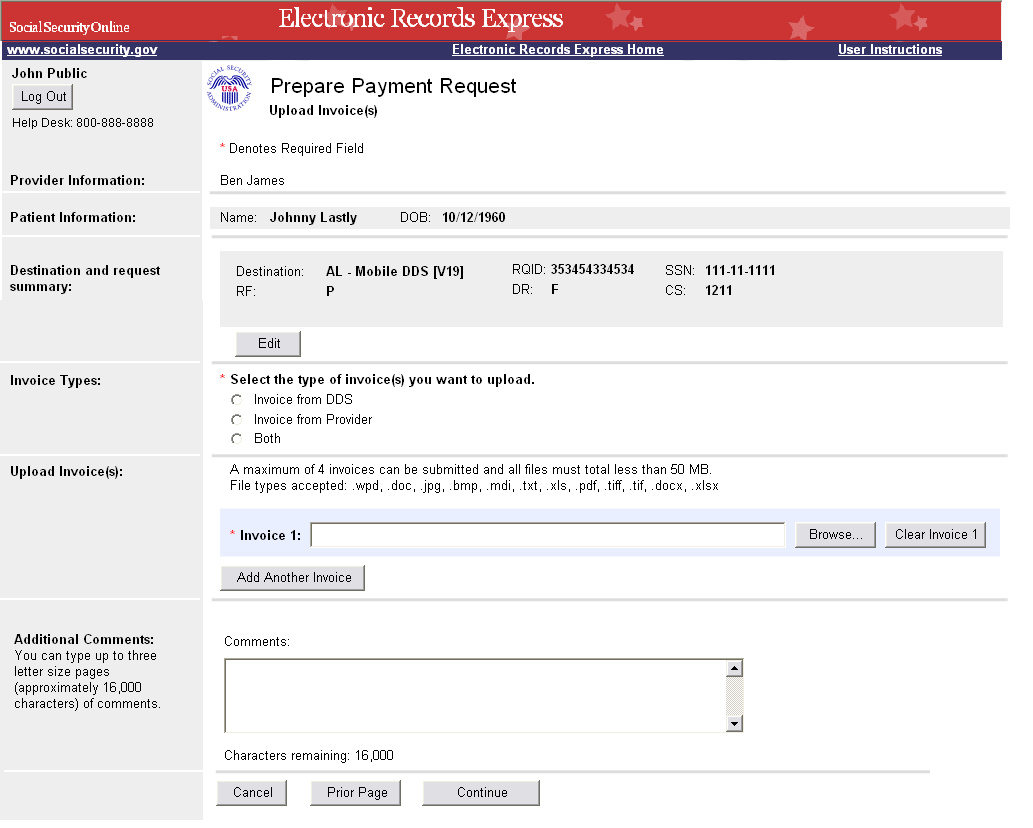1033x828 pixels.
Task: Select the Invoice from Provider option
Action: (x=237, y=420)
